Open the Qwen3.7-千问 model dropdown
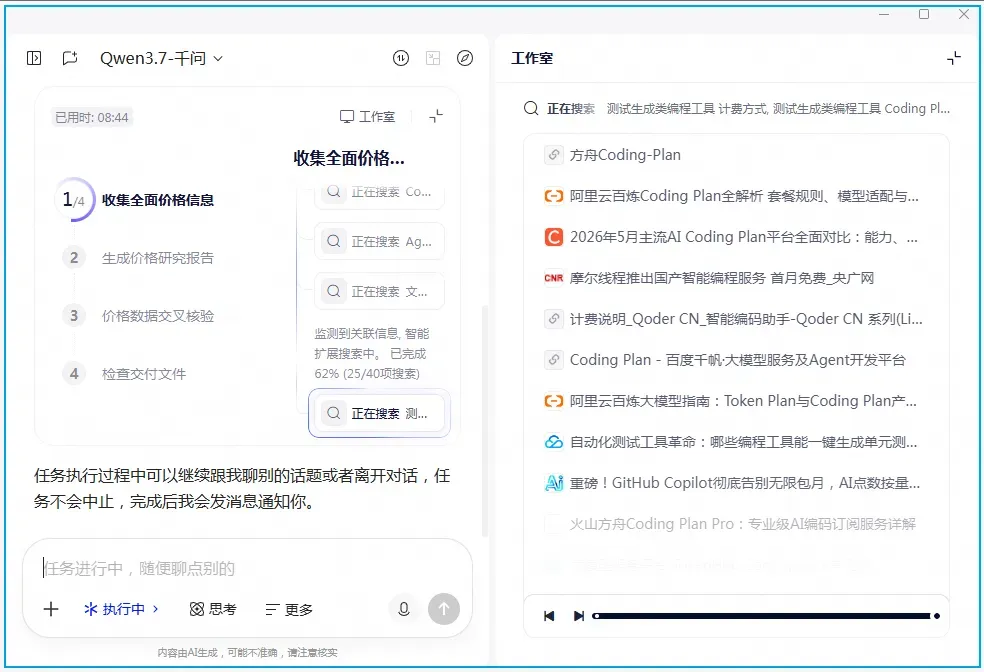Viewport: 984px width, 672px height. tap(161, 58)
